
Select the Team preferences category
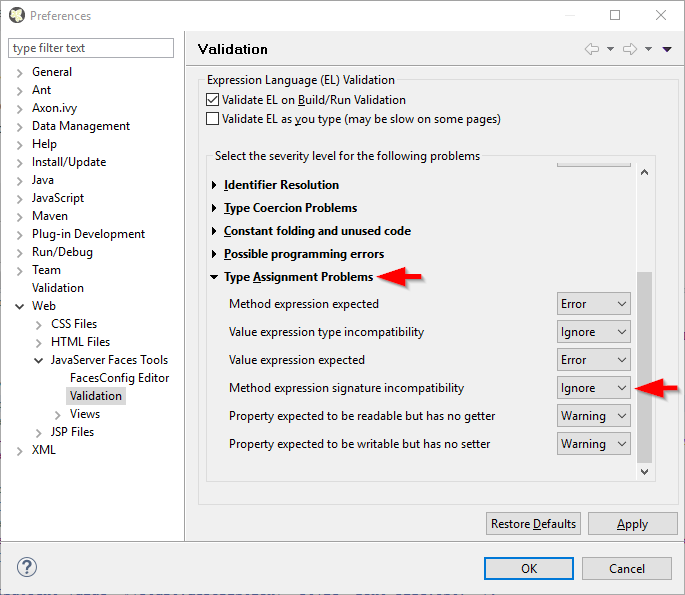(x=46, y=270)
